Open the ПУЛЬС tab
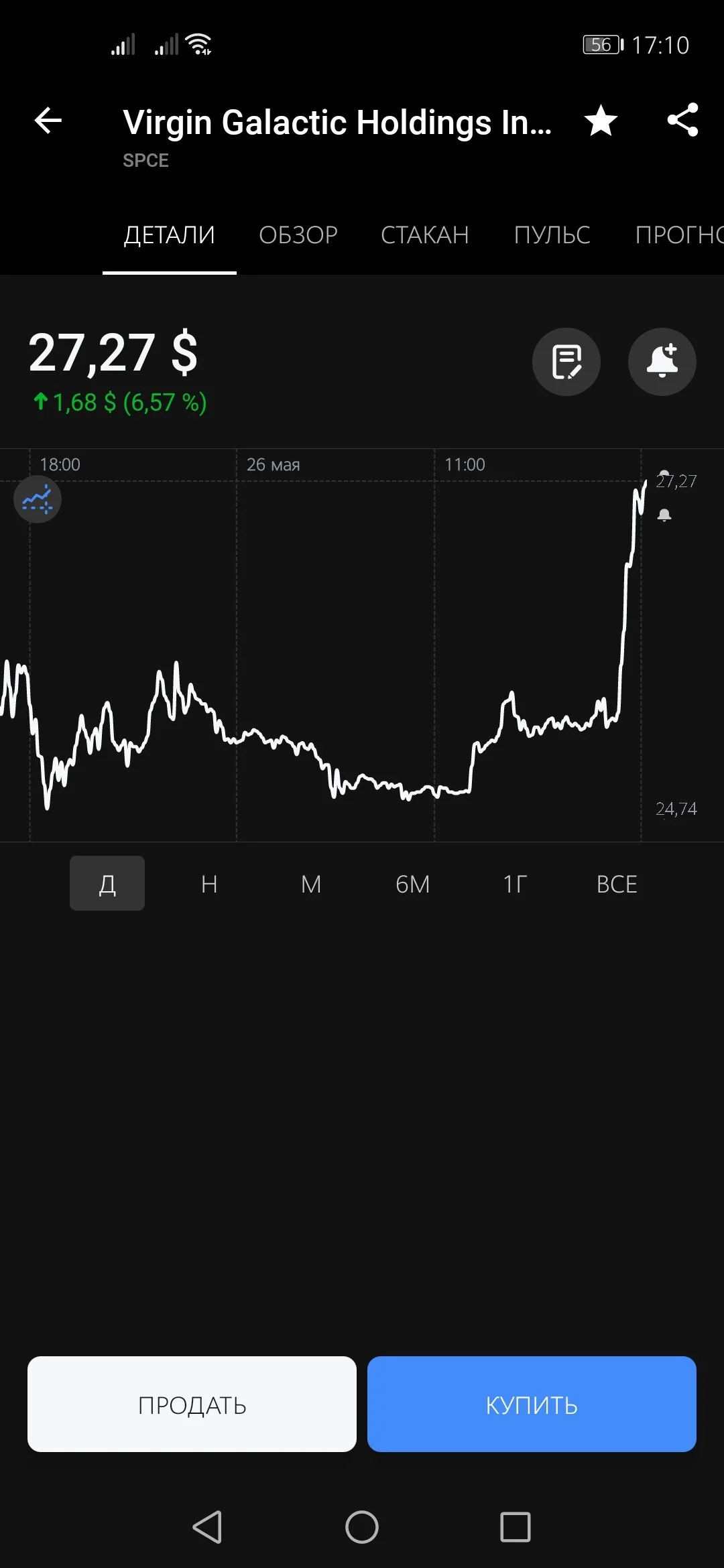This screenshot has width=724, height=1568. (x=552, y=235)
